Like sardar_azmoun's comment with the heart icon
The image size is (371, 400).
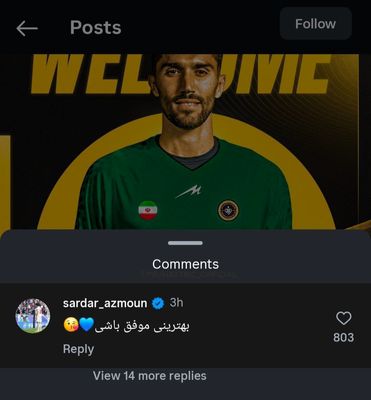pos(343,318)
